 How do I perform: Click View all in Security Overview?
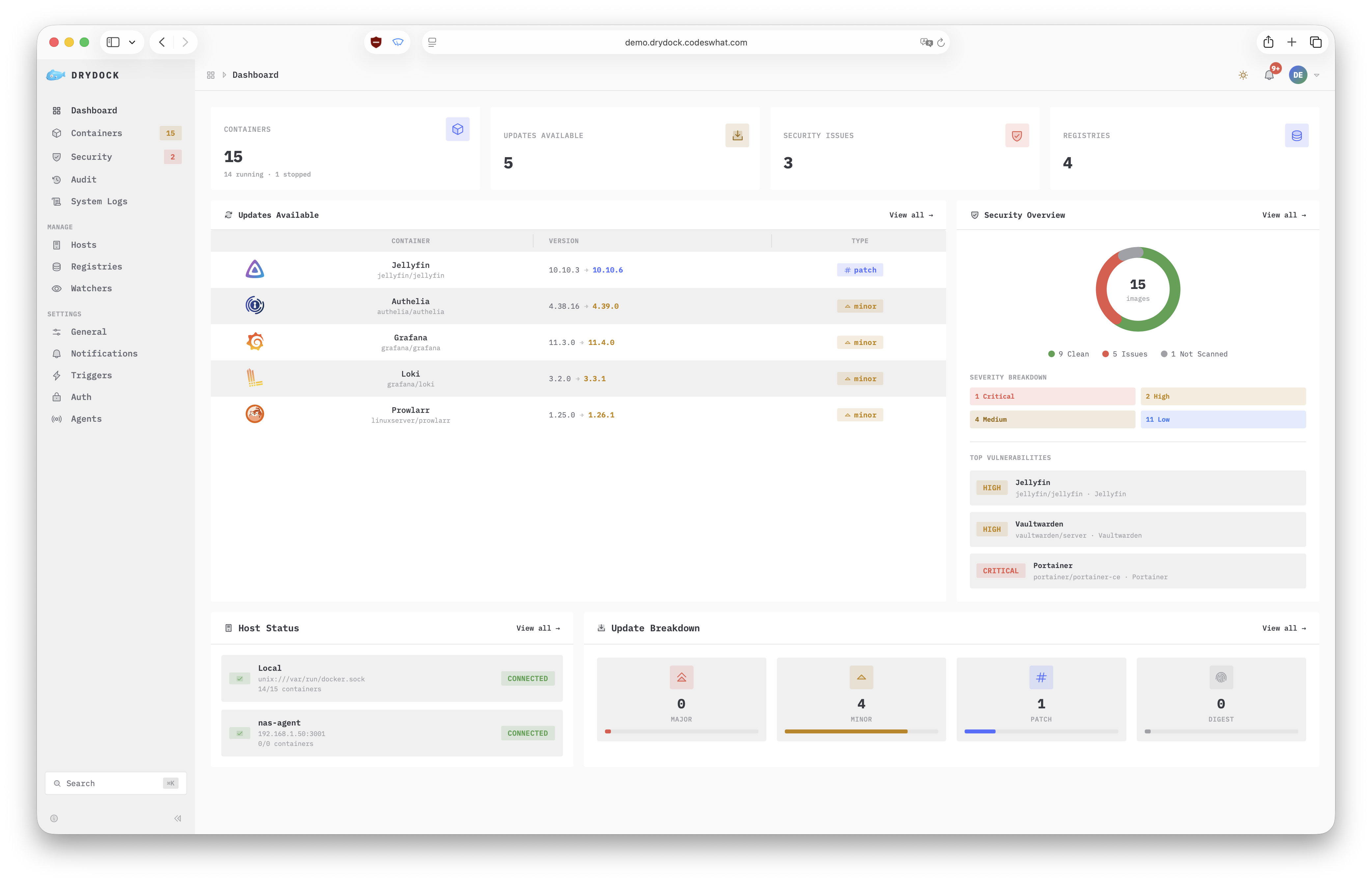coord(1284,215)
